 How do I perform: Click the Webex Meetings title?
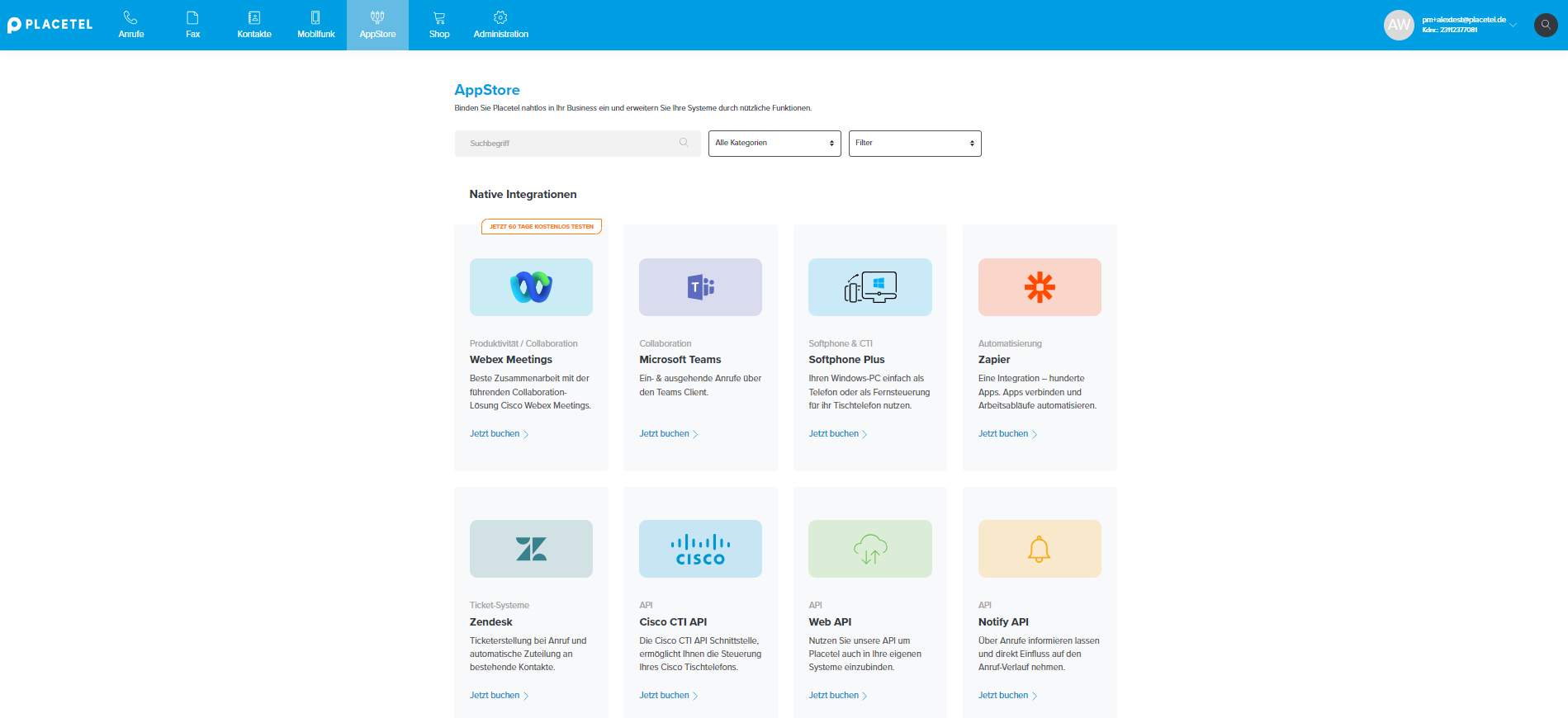(x=511, y=360)
